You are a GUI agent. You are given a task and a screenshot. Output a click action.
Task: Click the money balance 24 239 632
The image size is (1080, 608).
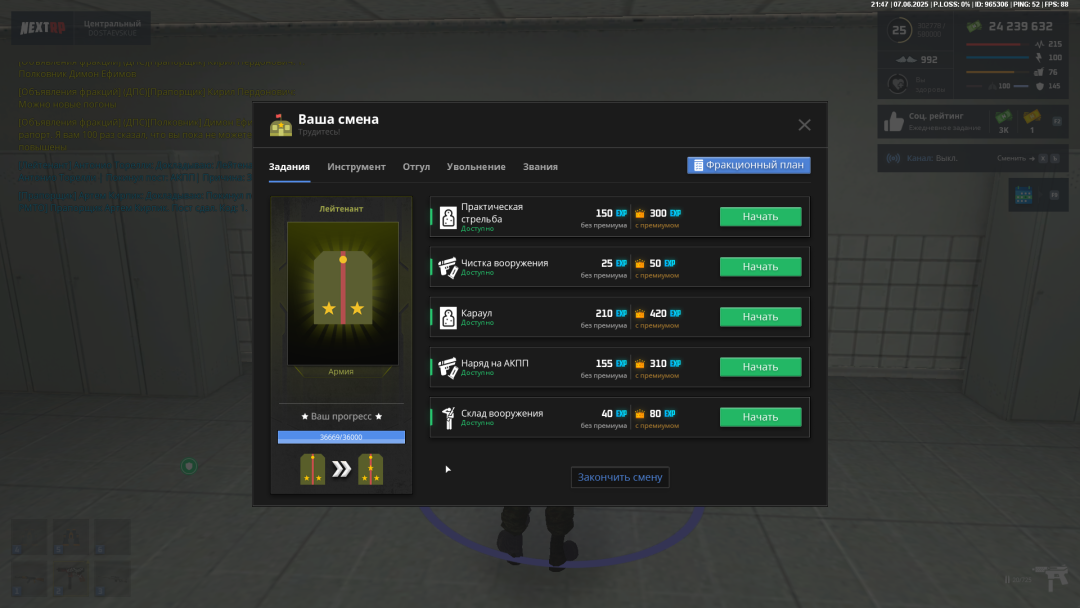(x=1020, y=26)
